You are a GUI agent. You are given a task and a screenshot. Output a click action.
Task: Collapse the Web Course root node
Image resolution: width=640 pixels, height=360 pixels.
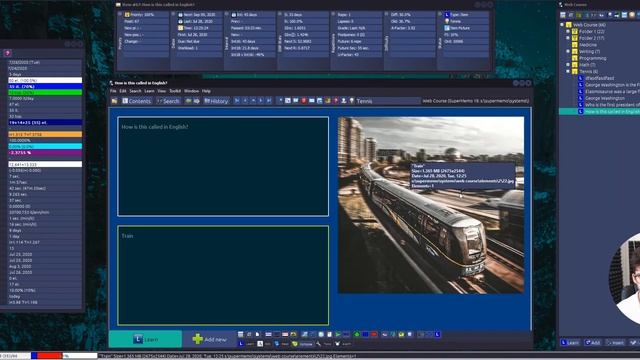(562, 25)
